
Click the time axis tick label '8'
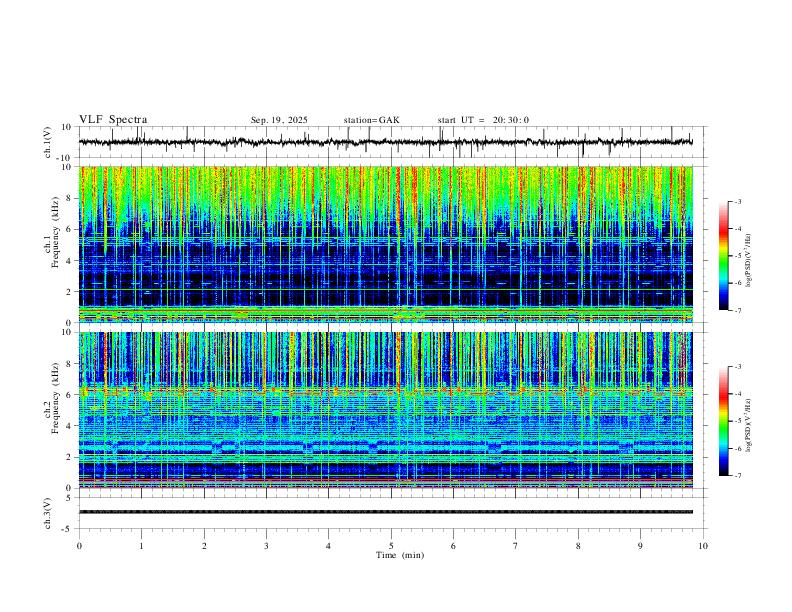(578, 546)
